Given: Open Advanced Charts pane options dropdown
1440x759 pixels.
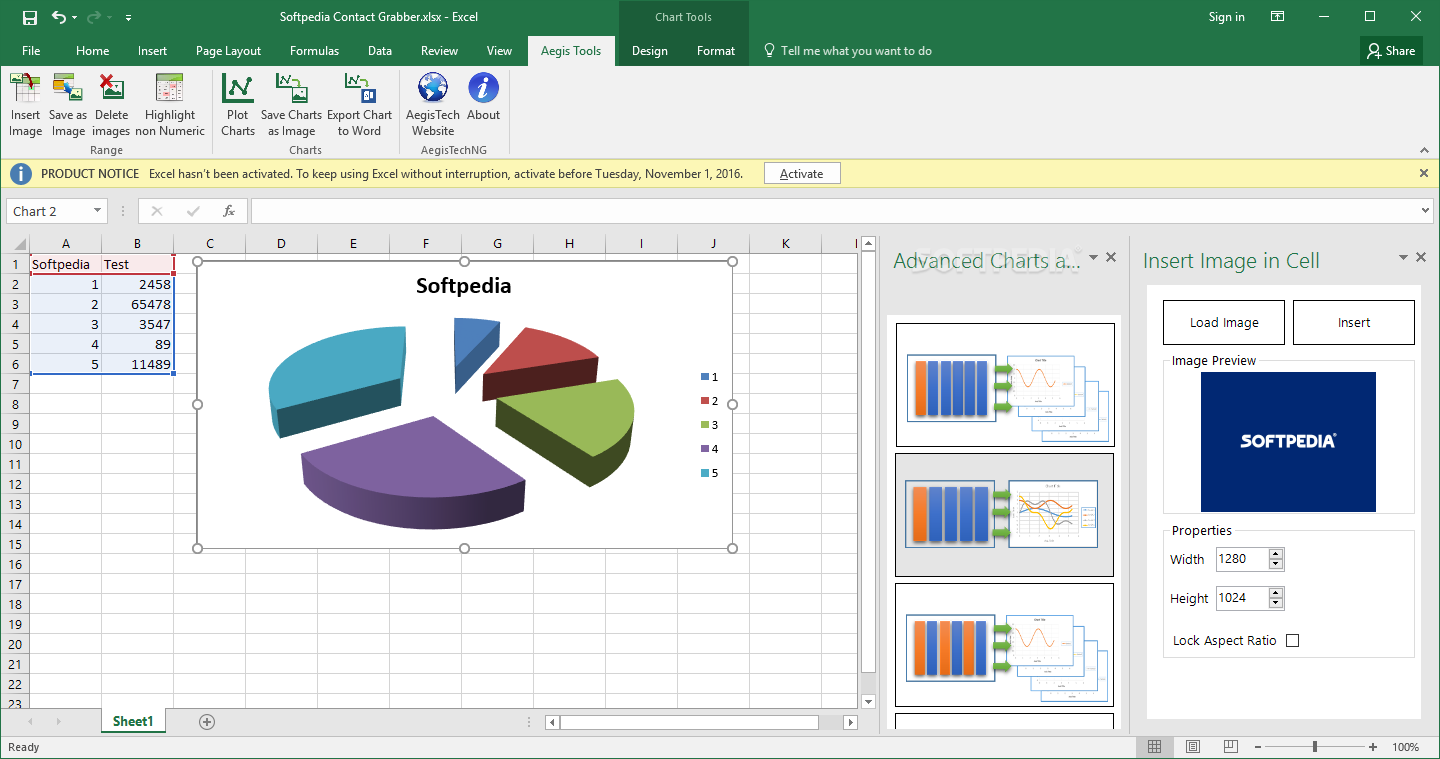Looking at the screenshot, I should (1094, 258).
